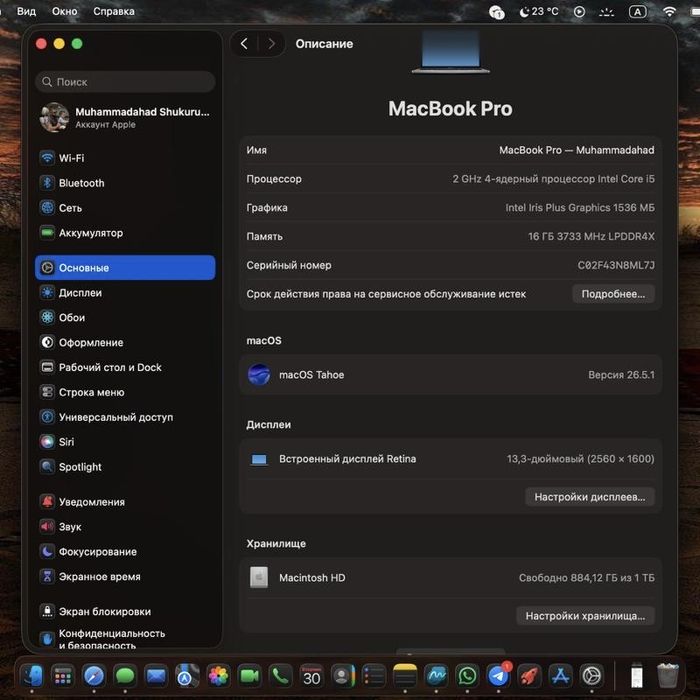Screen dimensions: 700x700
Task: Go back using the left chevron
Action: (244, 44)
